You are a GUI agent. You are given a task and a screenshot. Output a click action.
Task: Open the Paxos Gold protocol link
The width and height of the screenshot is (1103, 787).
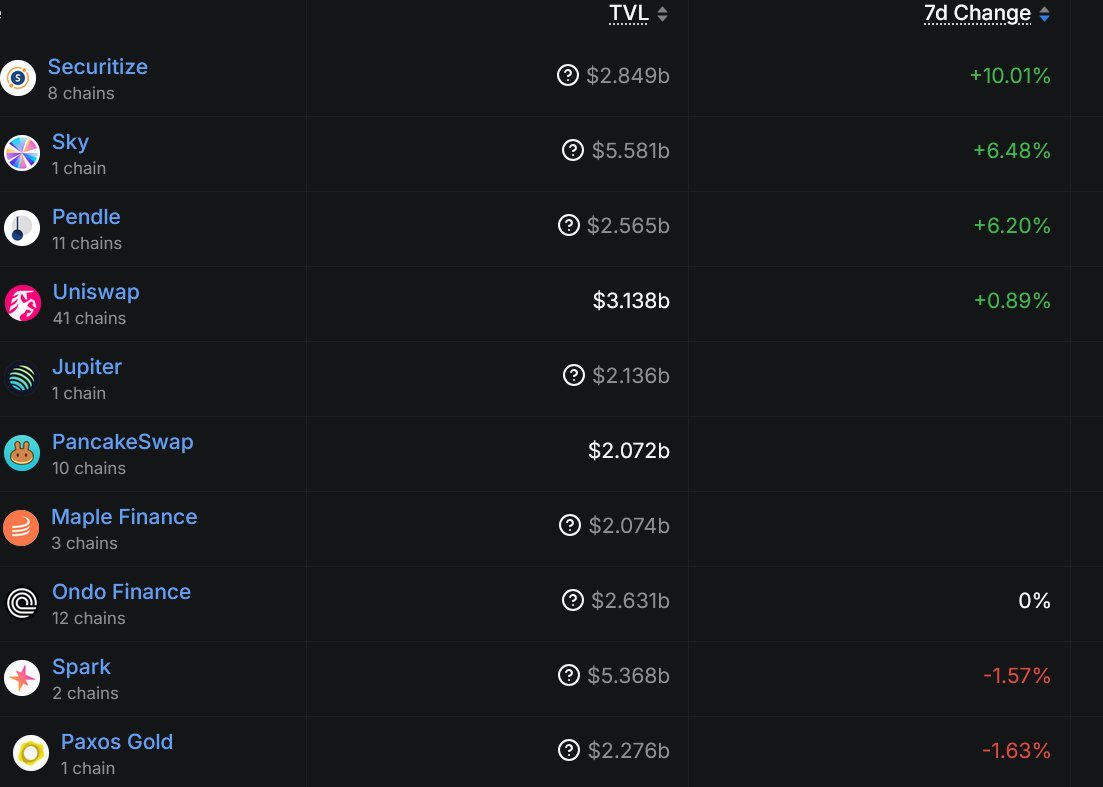(x=117, y=741)
